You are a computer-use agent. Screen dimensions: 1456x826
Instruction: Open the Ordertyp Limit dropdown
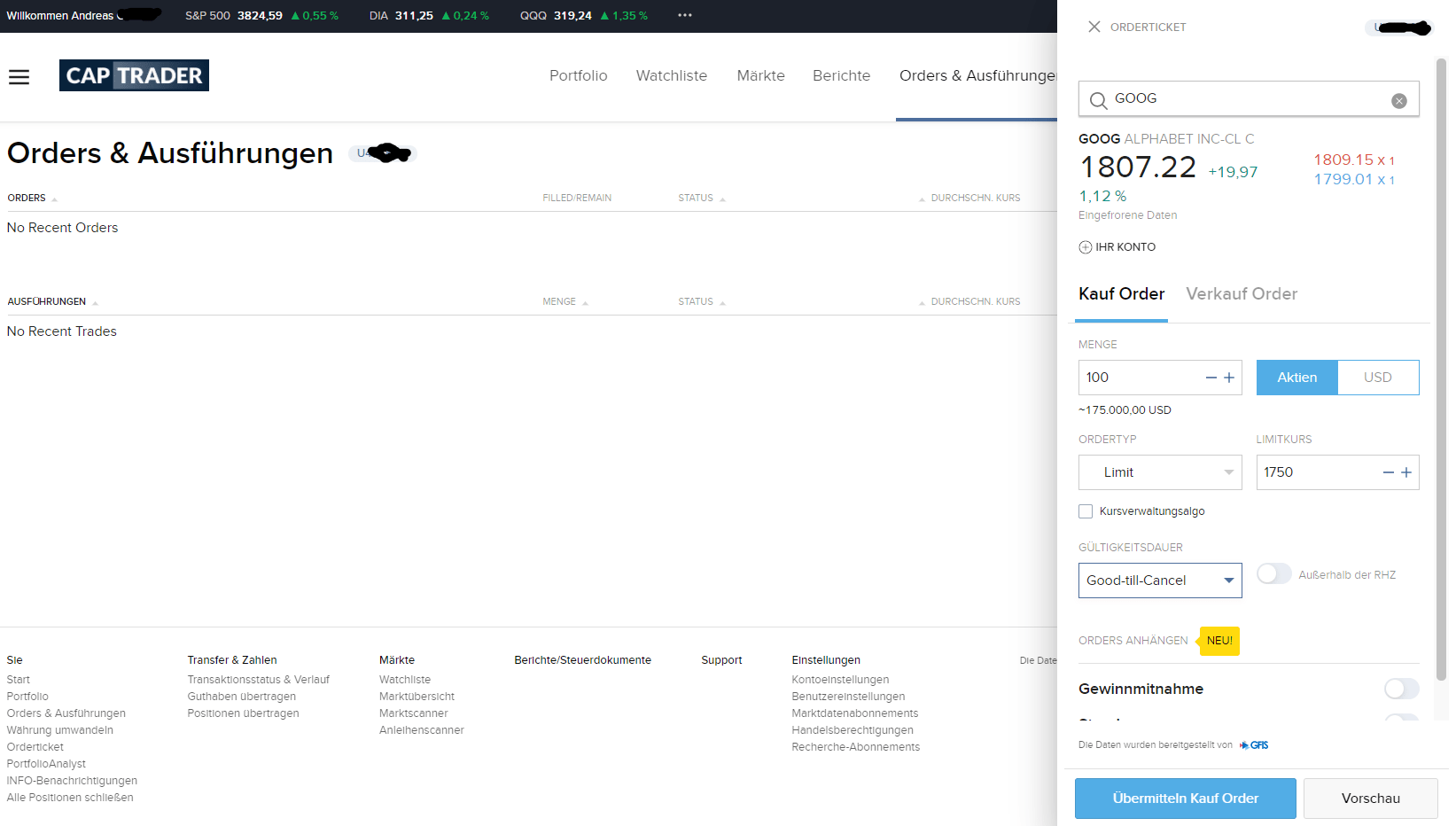pyautogui.click(x=1160, y=472)
